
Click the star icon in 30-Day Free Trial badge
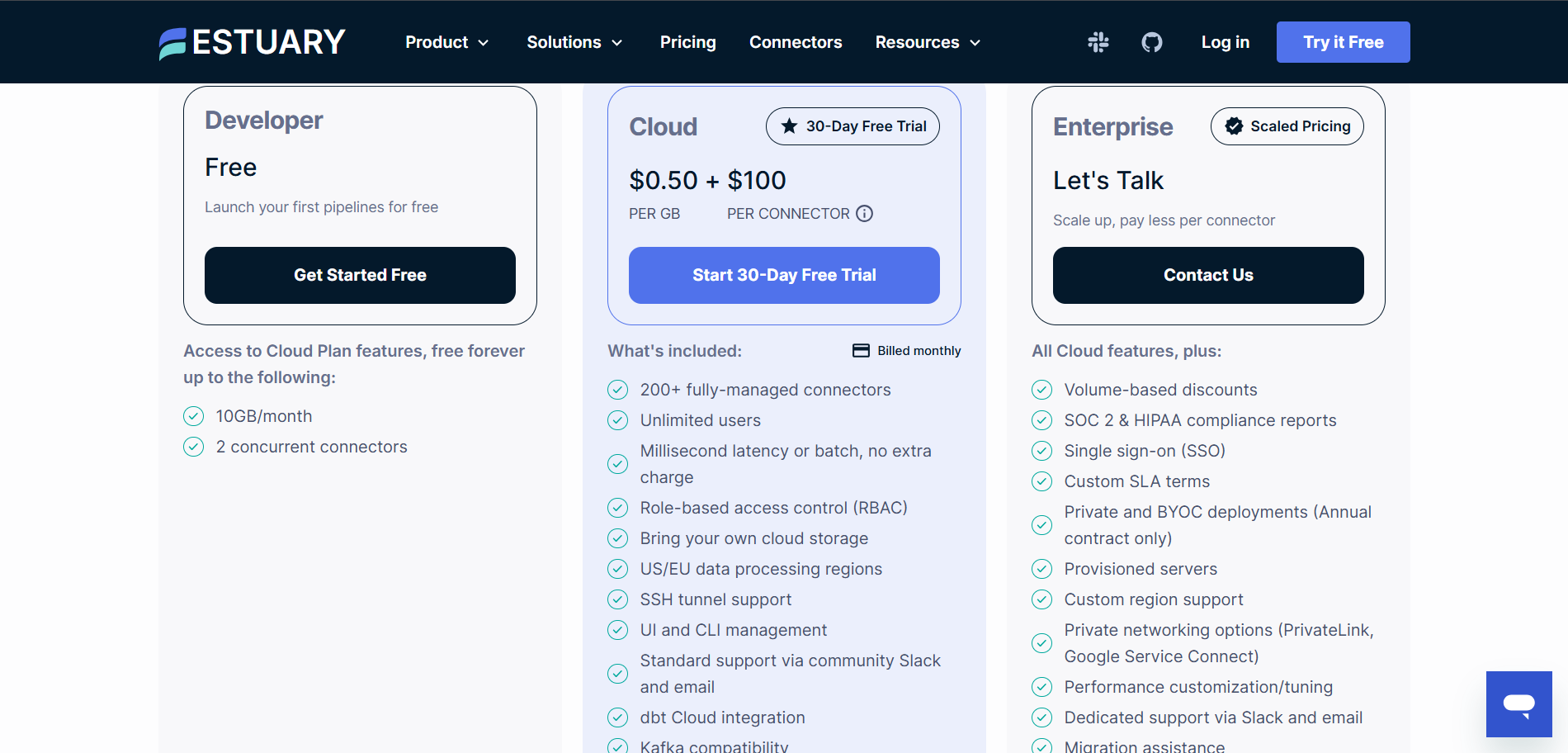(790, 126)
